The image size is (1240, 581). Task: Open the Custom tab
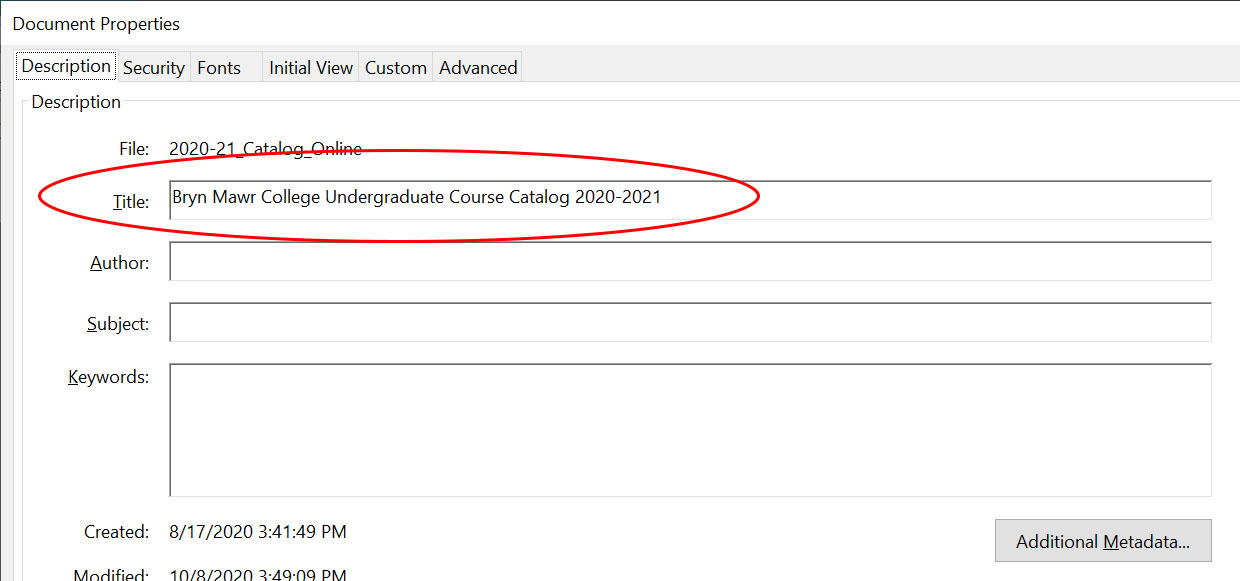pyautogui.click(x=396, y=68)
